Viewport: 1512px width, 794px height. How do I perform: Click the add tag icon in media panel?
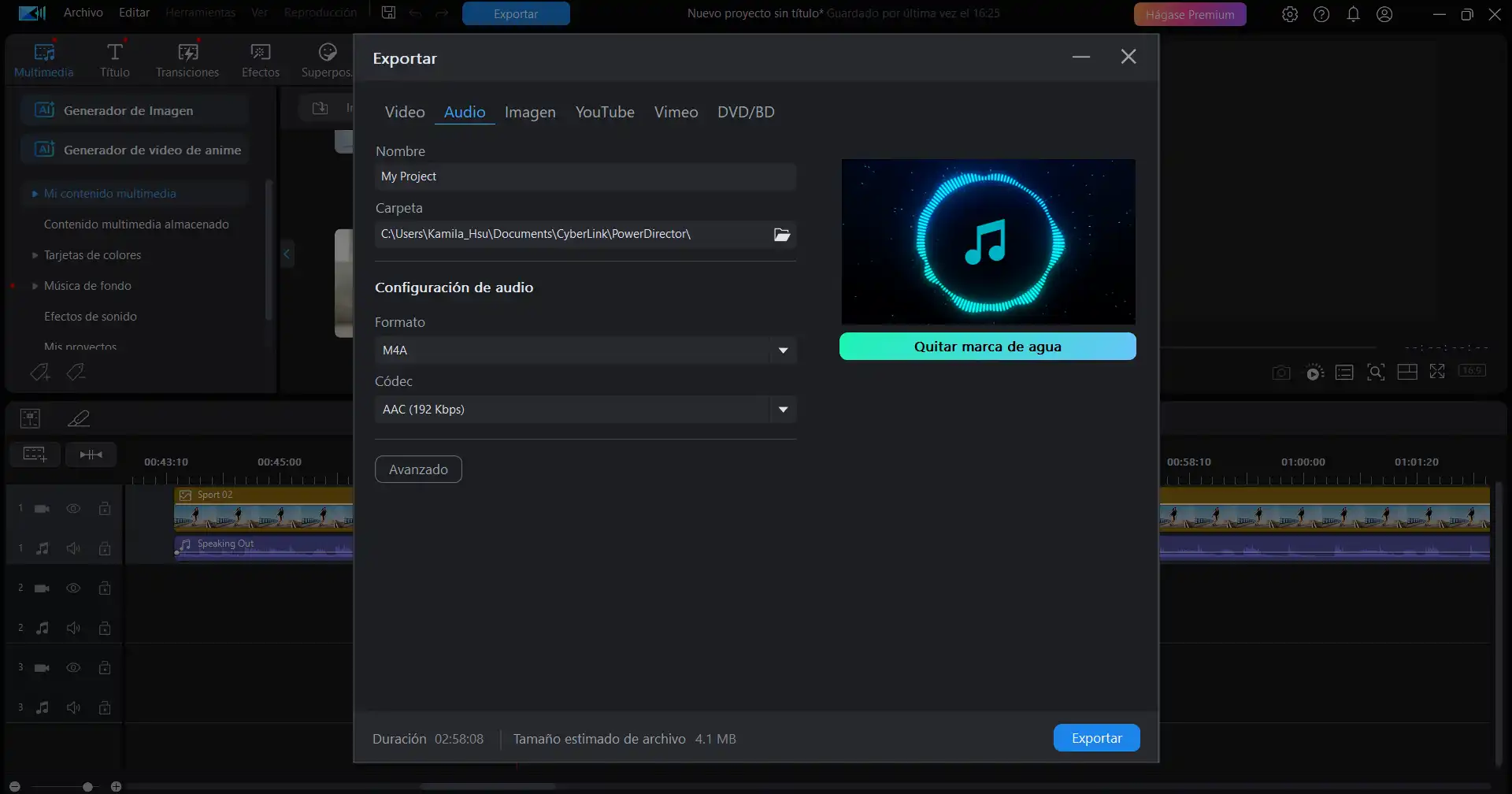[40, 372]
